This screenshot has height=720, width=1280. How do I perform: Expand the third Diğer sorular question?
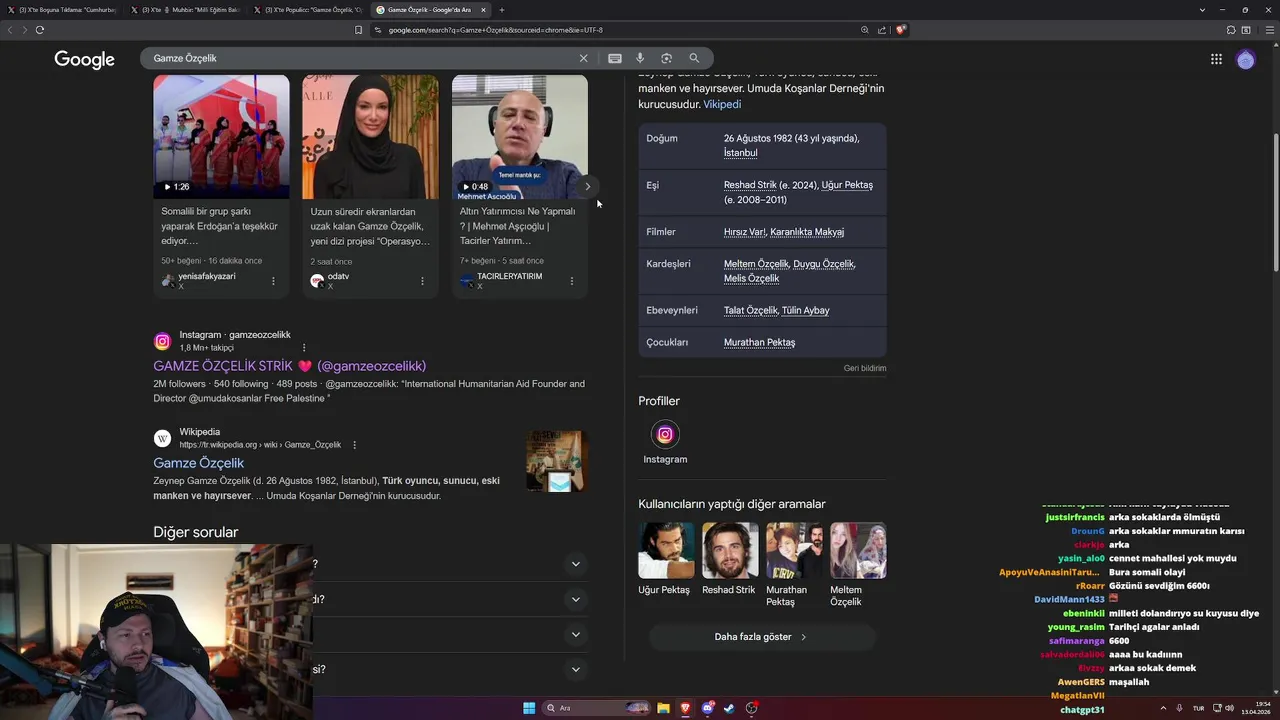tap(575, 634)
